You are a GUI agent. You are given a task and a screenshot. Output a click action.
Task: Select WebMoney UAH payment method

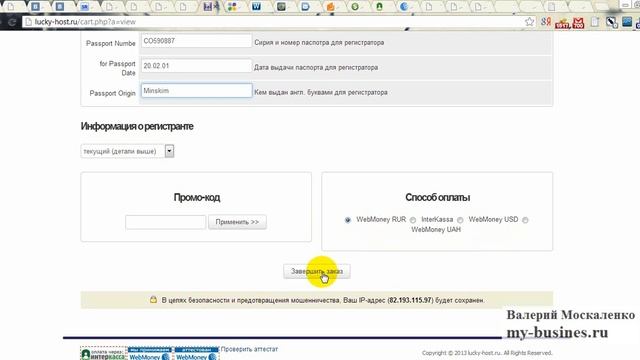pyautogui.click(x=525, y=220)
